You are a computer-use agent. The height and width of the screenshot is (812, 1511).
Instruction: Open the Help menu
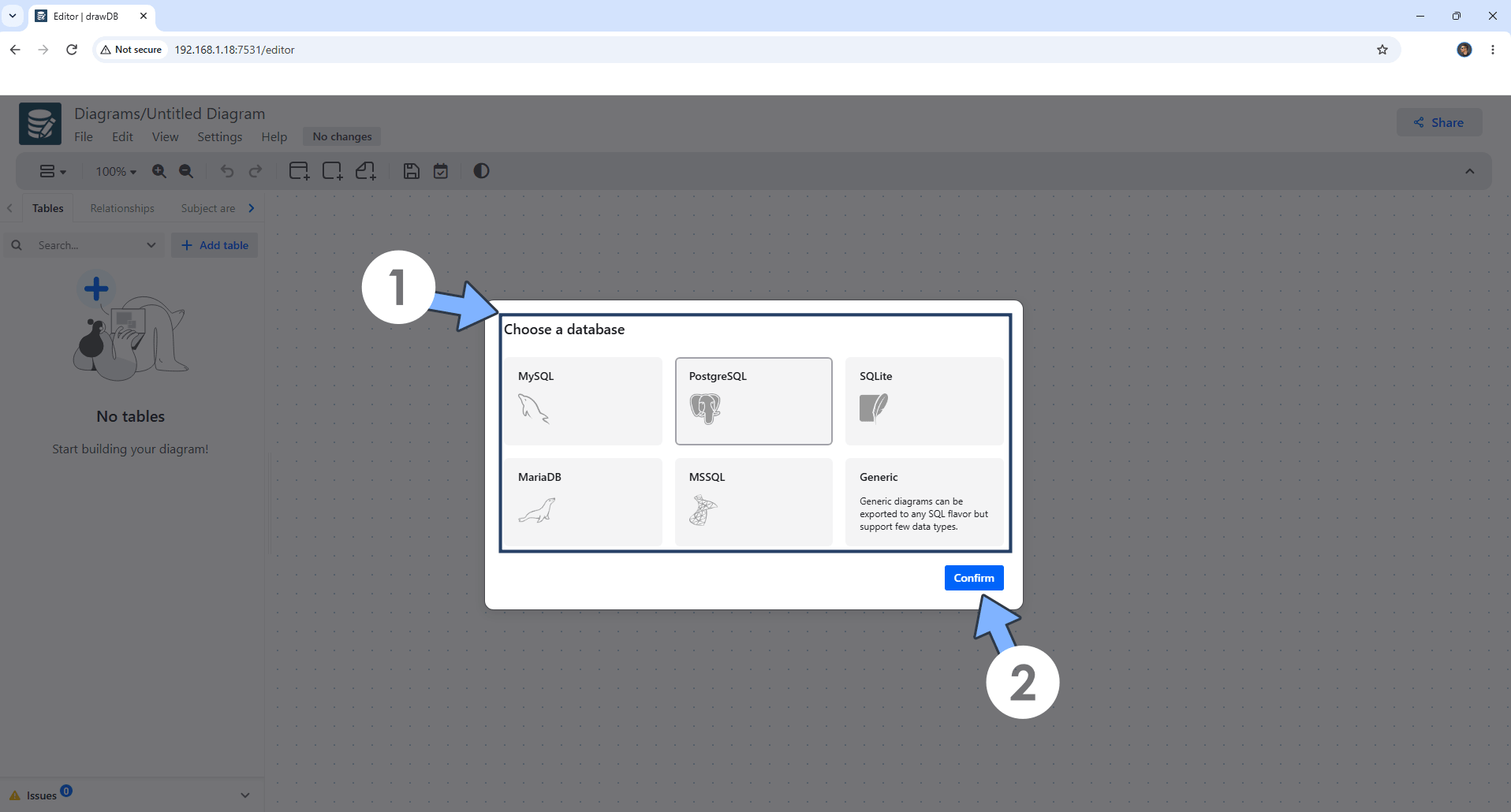coord(274,136)
